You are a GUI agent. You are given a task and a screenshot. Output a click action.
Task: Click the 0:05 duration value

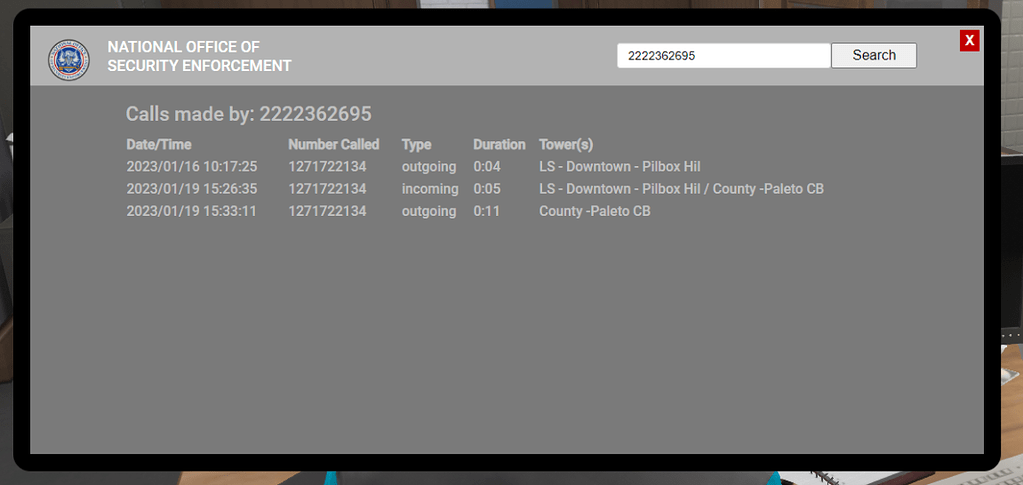click(487, 189)
